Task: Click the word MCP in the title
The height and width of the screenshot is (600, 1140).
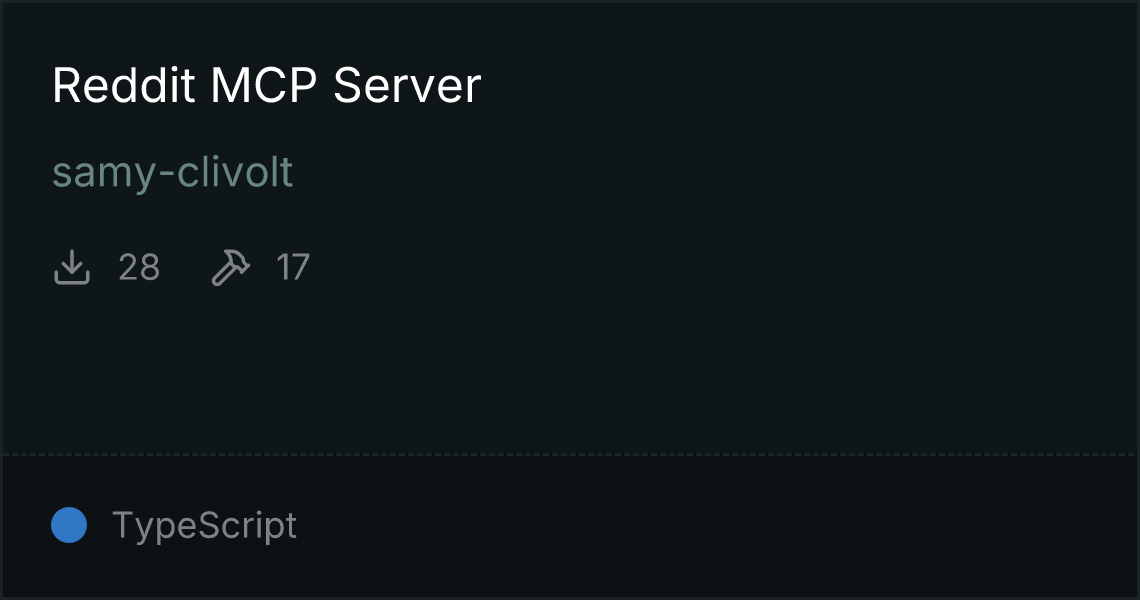Action: (264, 85)
